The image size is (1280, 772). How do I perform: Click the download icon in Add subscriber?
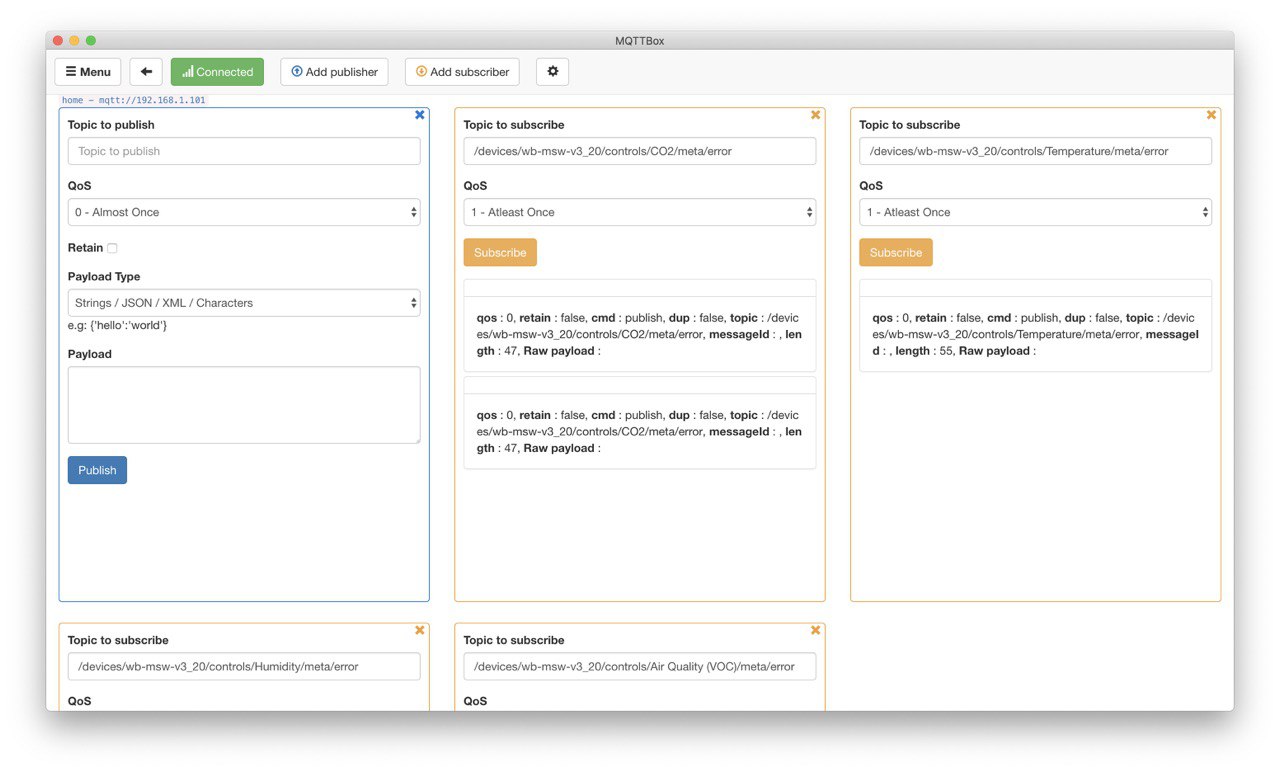coord(421,72)
